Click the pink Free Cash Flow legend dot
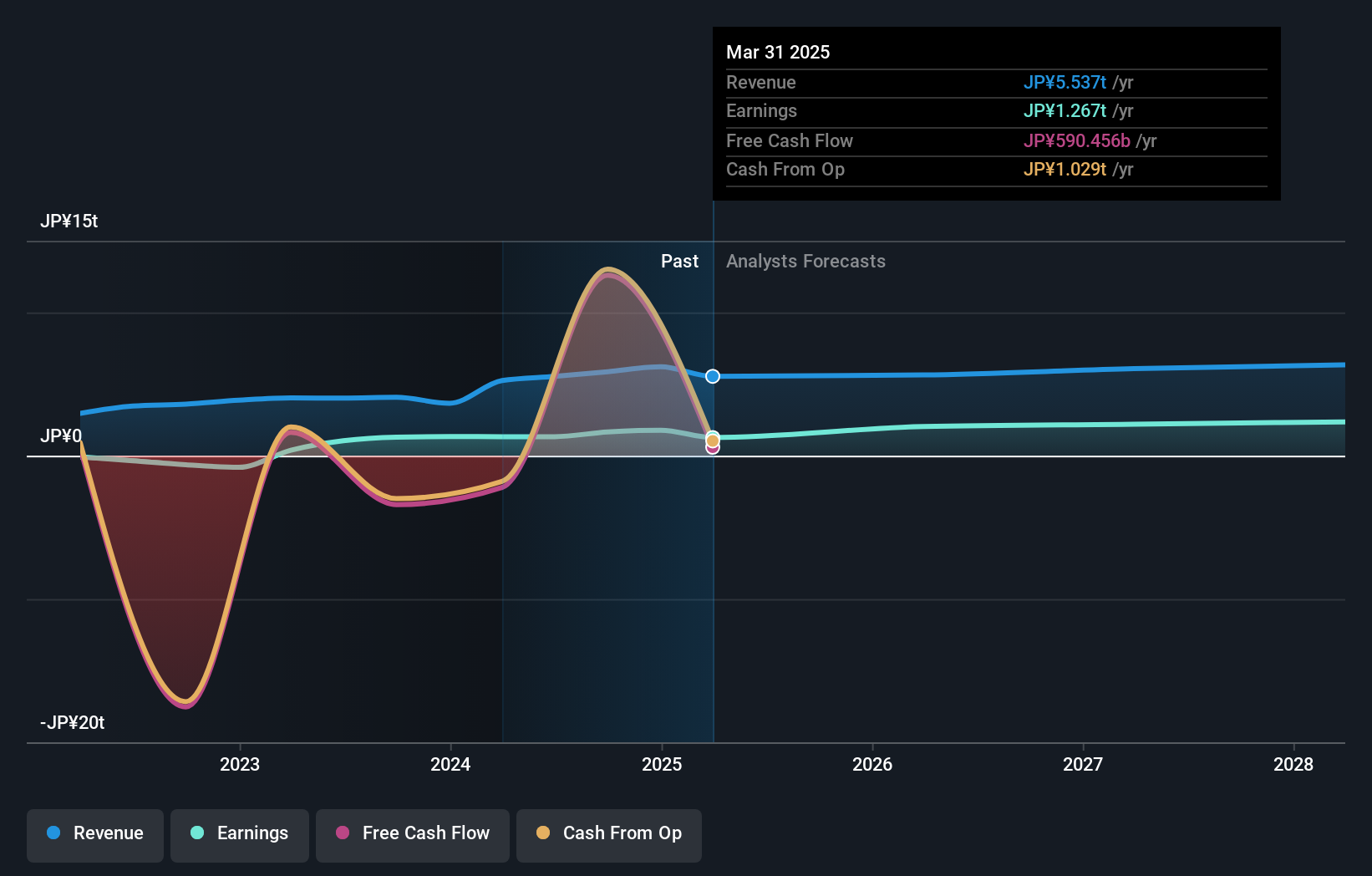The image size is (1372, 876). coord(343,833)
